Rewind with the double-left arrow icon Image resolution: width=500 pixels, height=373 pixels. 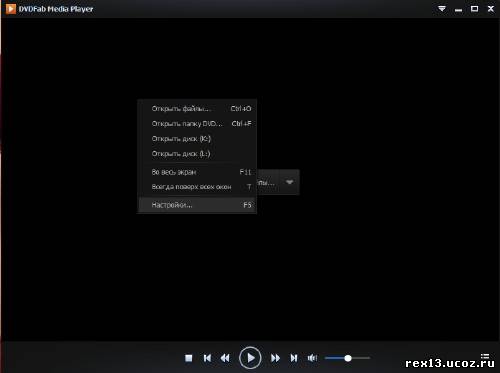pyautogui.click(x=225, y=358)
